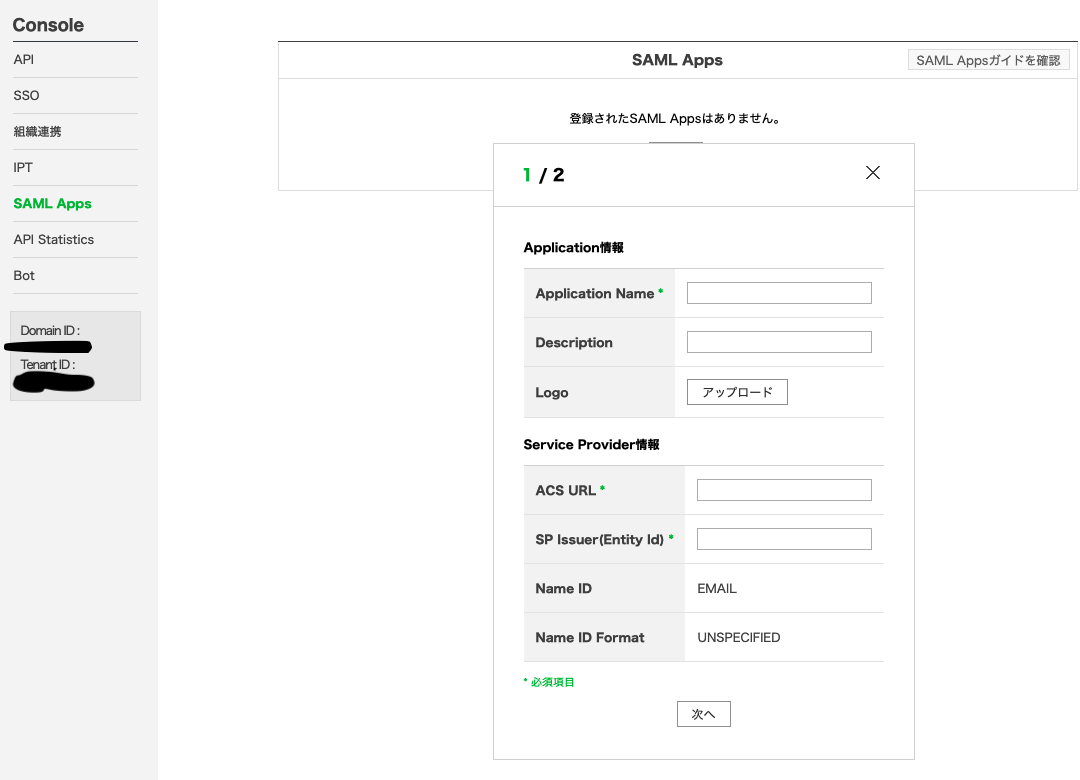1080x780 pixels.
Task: Focus the Description text field
Action: 778,341
